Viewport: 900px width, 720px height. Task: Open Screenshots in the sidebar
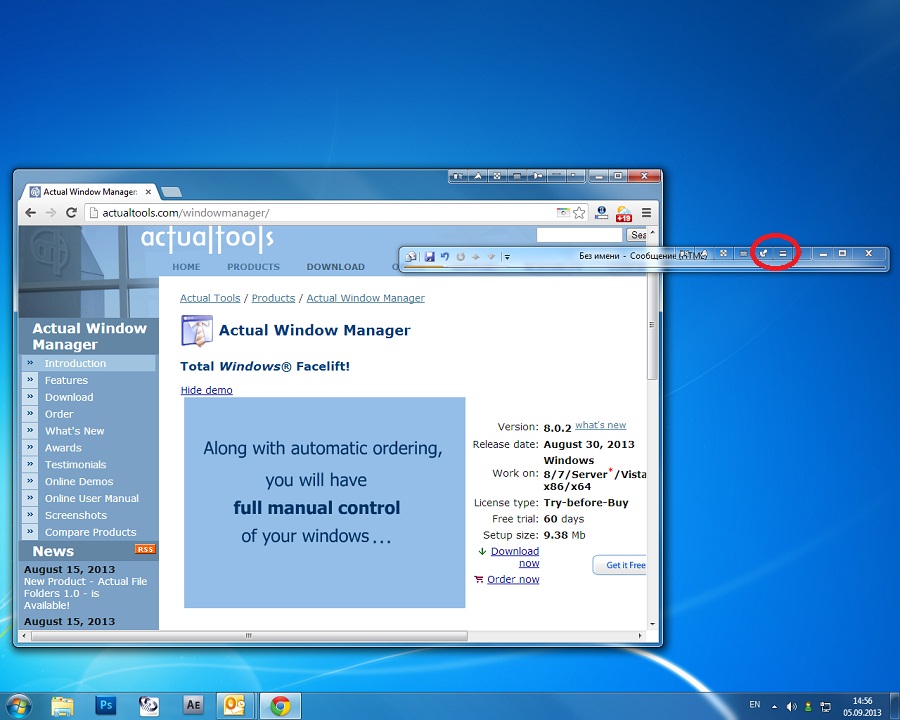pos(76,516)
